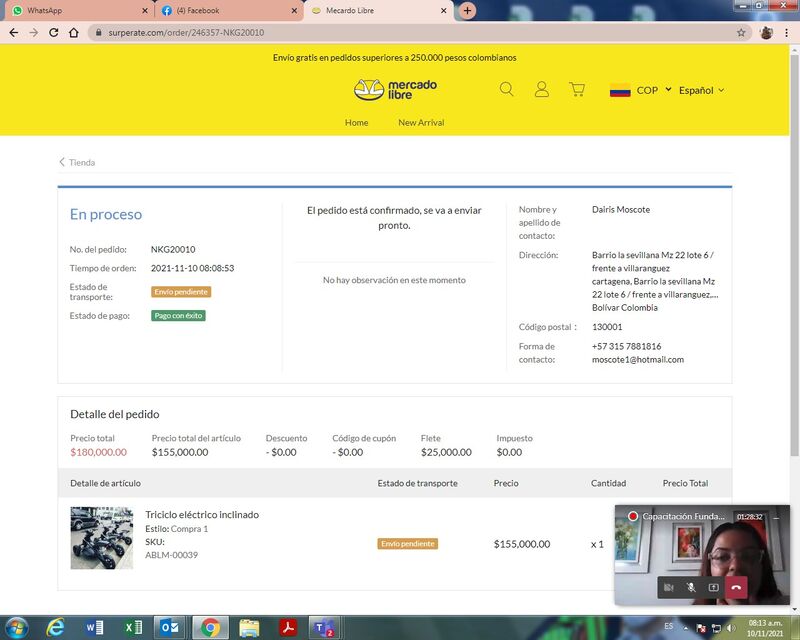
Task: Open the taskbar clock and date
Action: (x=765, y=628)
